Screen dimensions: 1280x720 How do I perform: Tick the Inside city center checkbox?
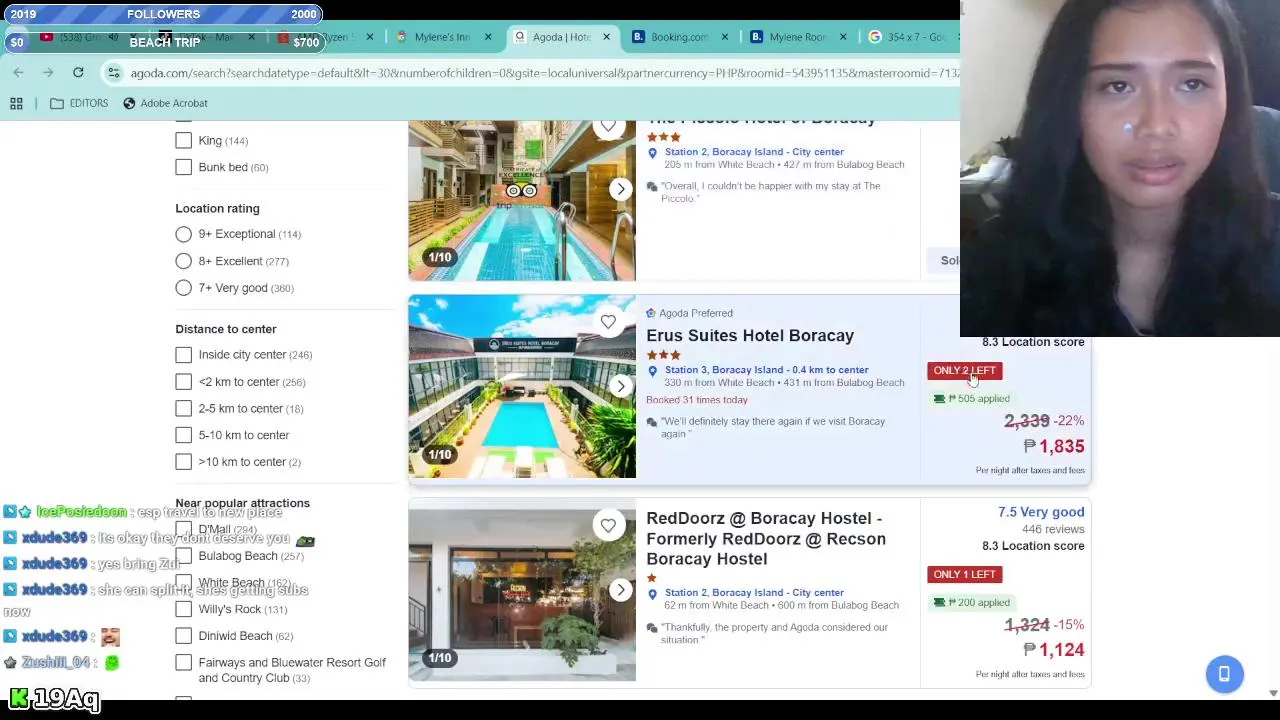click(184, 355)
